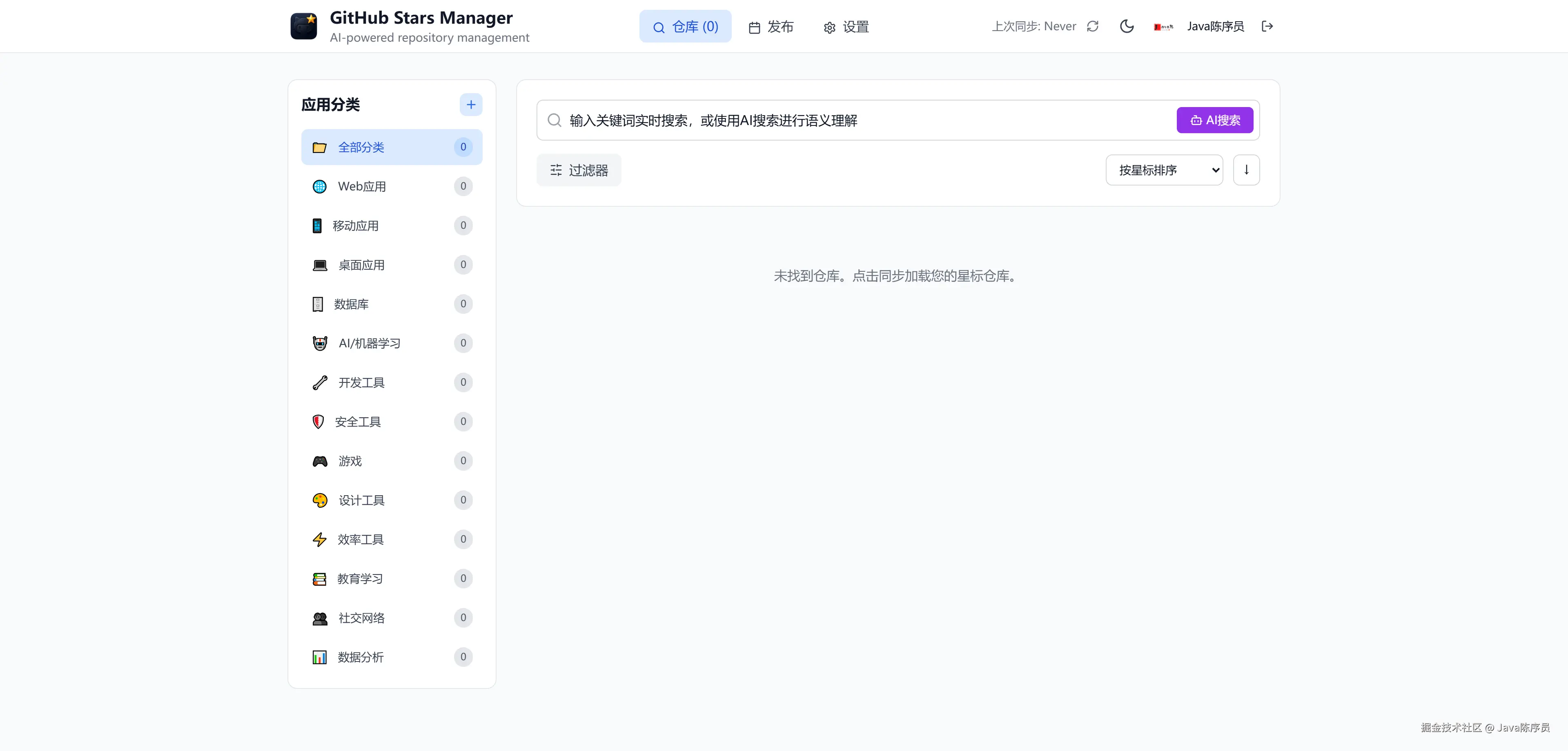Click the logout icon
The height and width of the screenshot is (751, 1568).
(x=1267, y=26)
